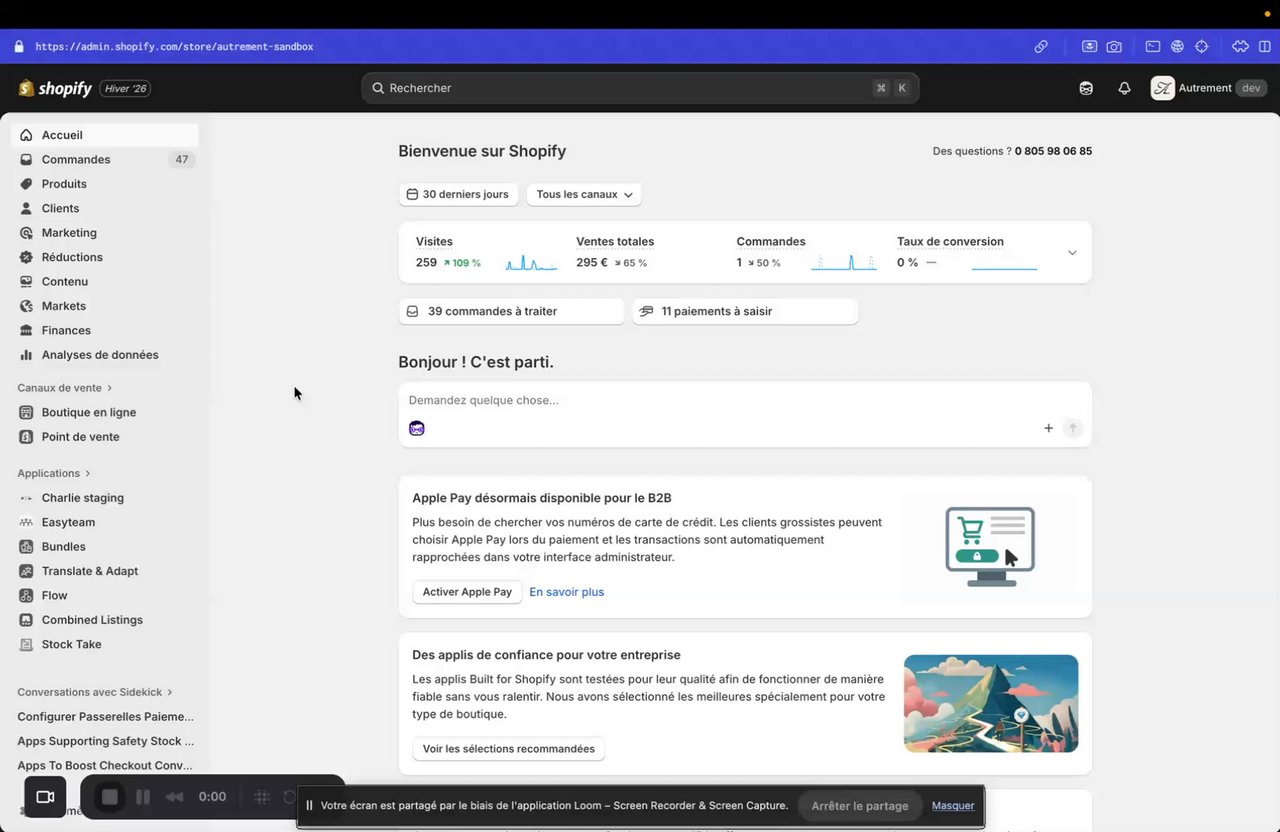Click Arrêter le partage button

[x=860, y=806]
